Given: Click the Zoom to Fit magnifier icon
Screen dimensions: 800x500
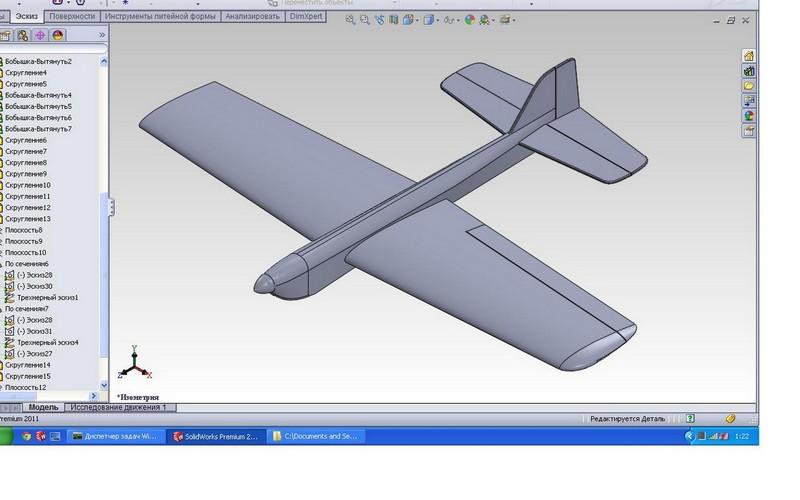Looking at the screenshot, I should point(350,19).
